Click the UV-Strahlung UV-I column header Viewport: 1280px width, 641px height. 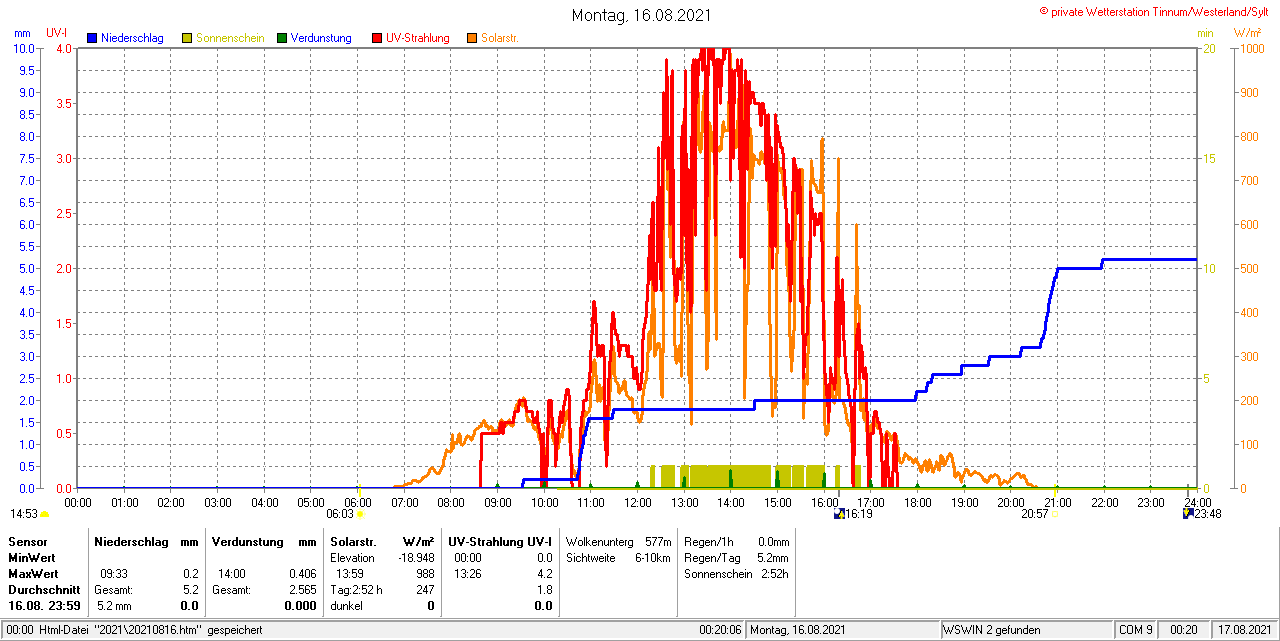tap(500, 542)
